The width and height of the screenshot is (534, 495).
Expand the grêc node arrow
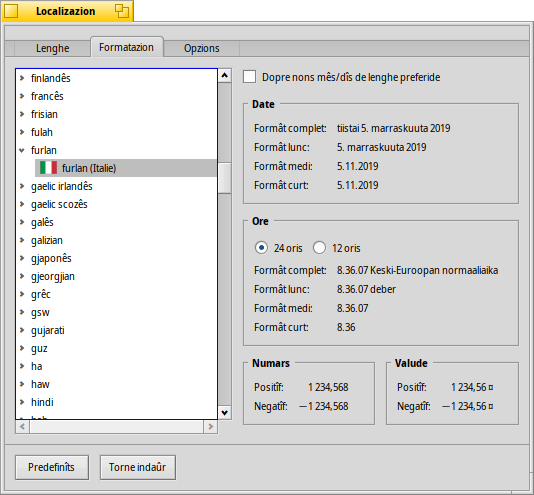pyautogui.click(x=22, y=294)
